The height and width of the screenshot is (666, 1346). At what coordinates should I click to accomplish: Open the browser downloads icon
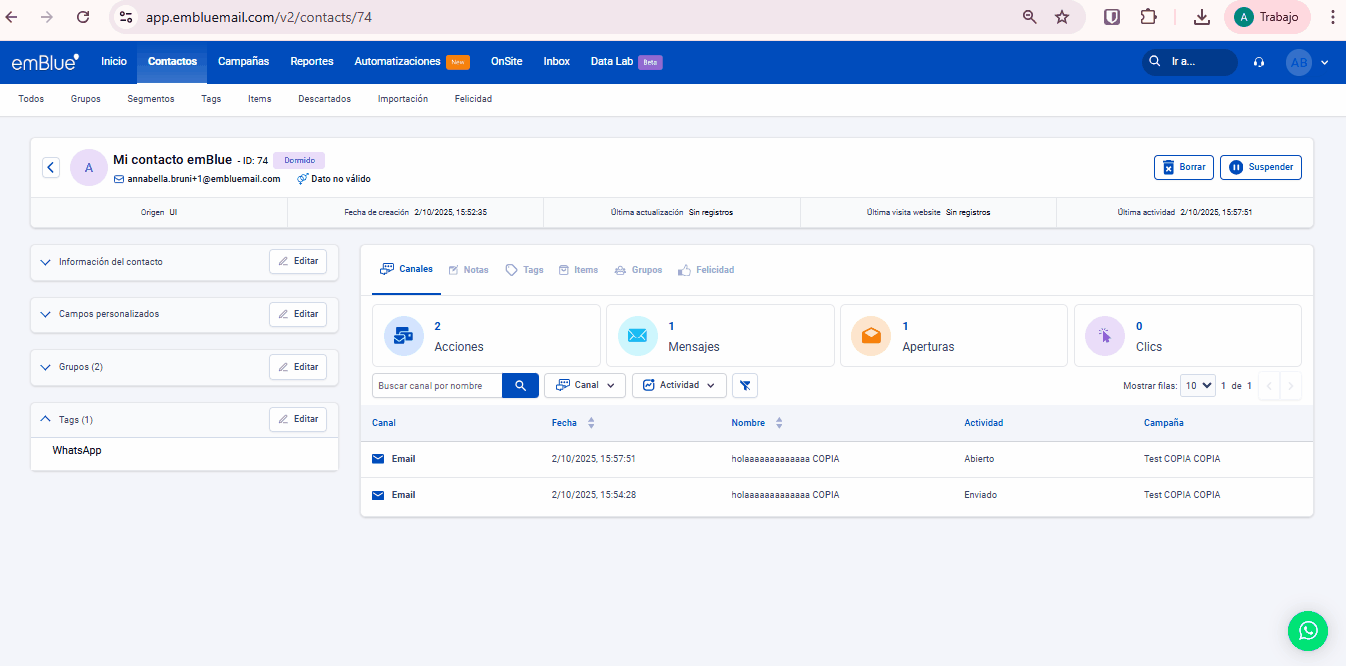(x=1201, y=17)
